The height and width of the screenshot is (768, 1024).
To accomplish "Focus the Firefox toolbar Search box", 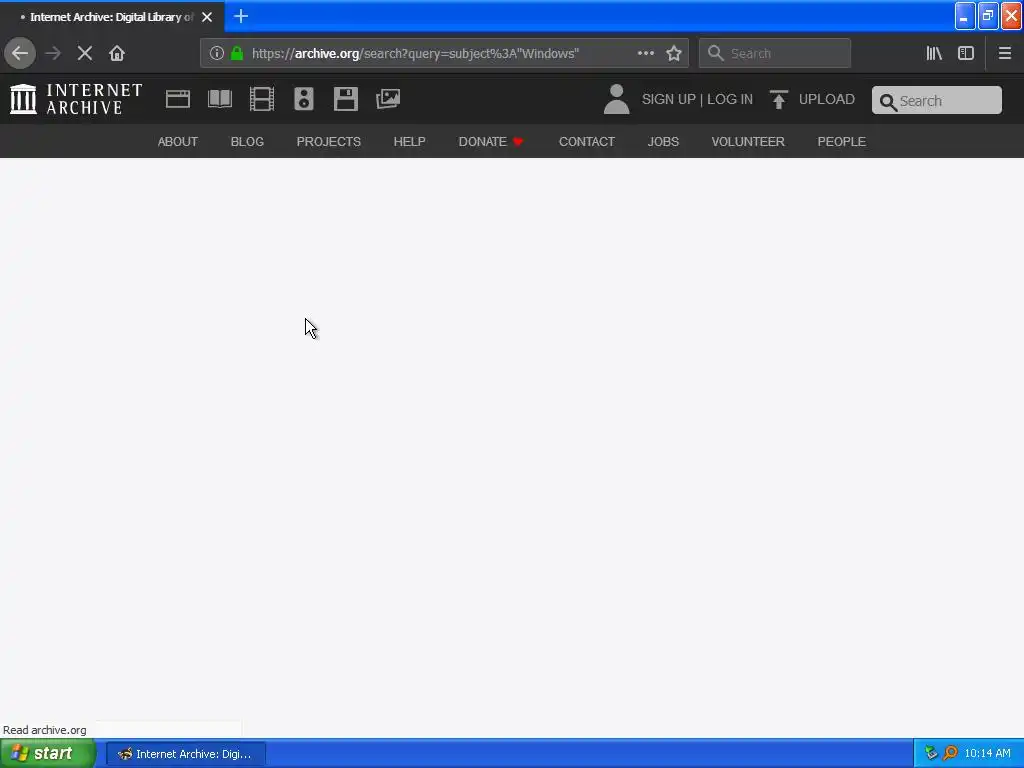I will (x=775, y=54).
